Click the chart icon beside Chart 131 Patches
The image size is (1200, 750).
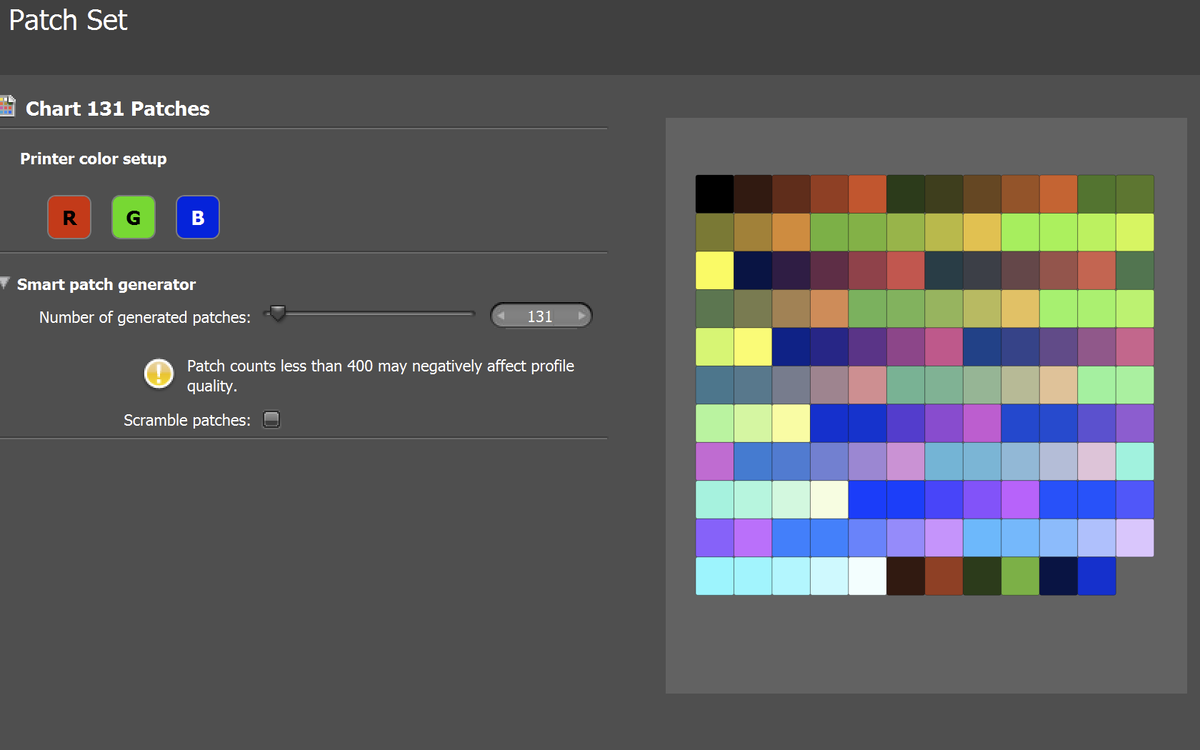pyautogui.click(x=8, y=107)
